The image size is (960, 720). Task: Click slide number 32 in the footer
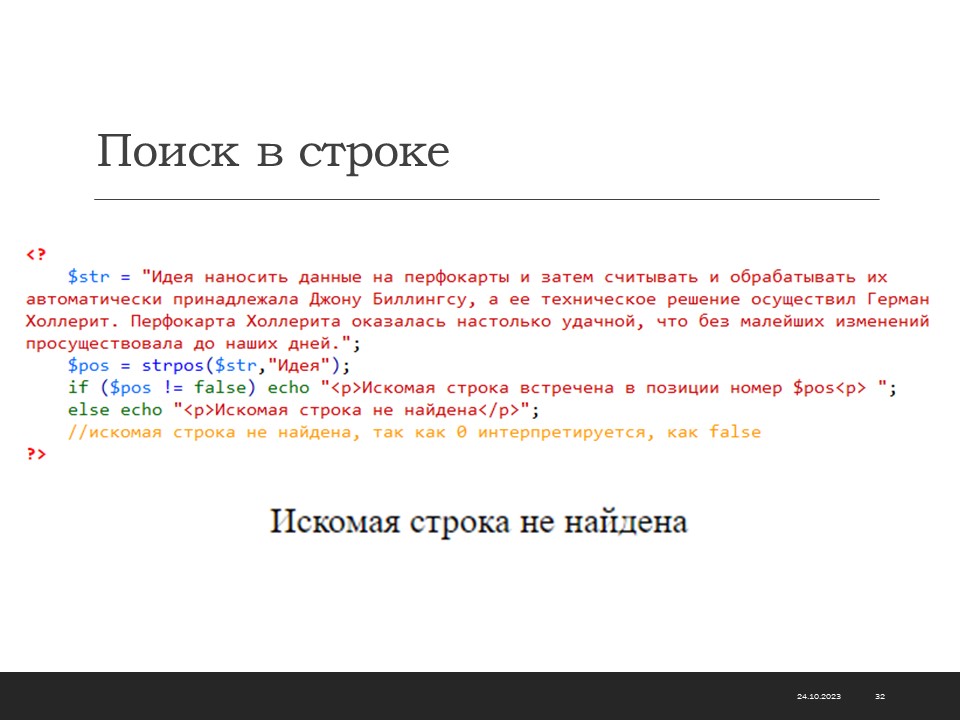[880, 696]
